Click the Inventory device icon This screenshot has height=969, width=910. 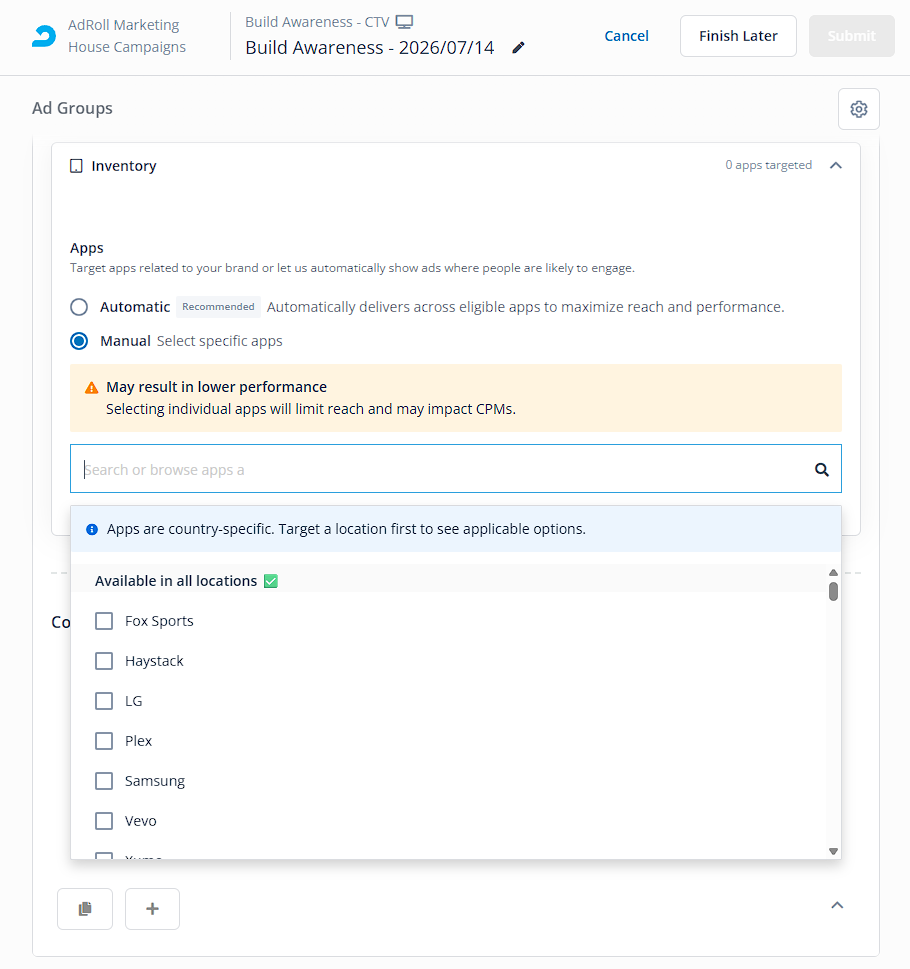click(76, 166)
